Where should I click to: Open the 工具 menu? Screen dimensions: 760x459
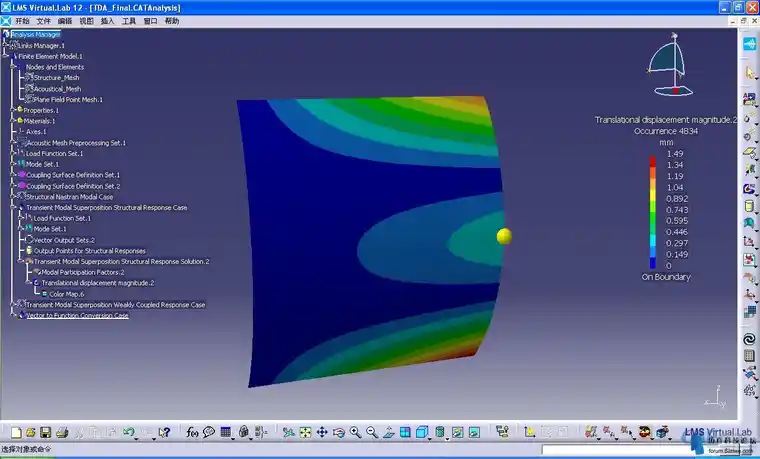pos(129,21)
